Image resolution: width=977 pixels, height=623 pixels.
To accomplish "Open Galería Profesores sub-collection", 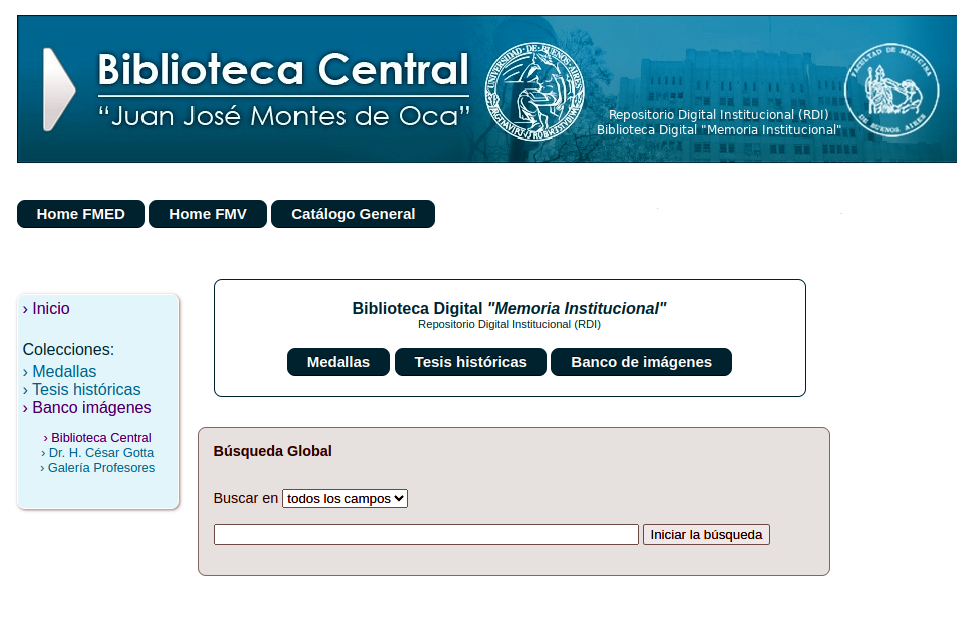I will [101, 468].
